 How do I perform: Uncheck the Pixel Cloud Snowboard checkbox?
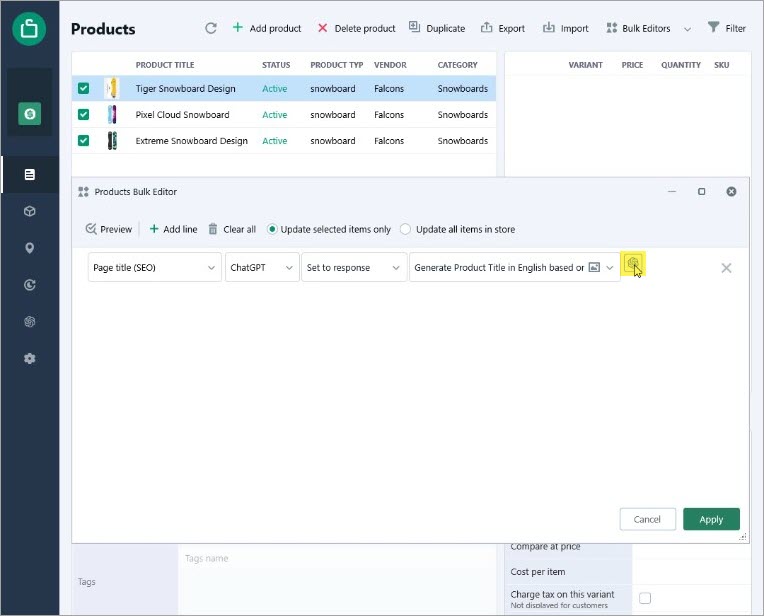point(83,115)
